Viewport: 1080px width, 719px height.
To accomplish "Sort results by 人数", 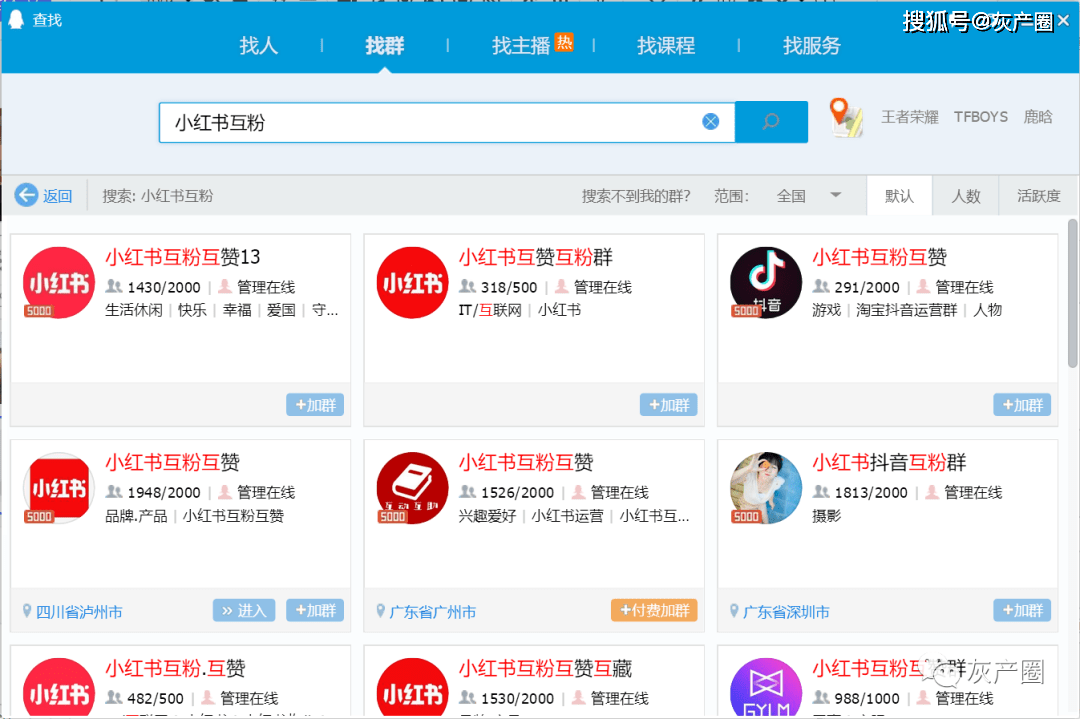I will (x=966, y=196).
